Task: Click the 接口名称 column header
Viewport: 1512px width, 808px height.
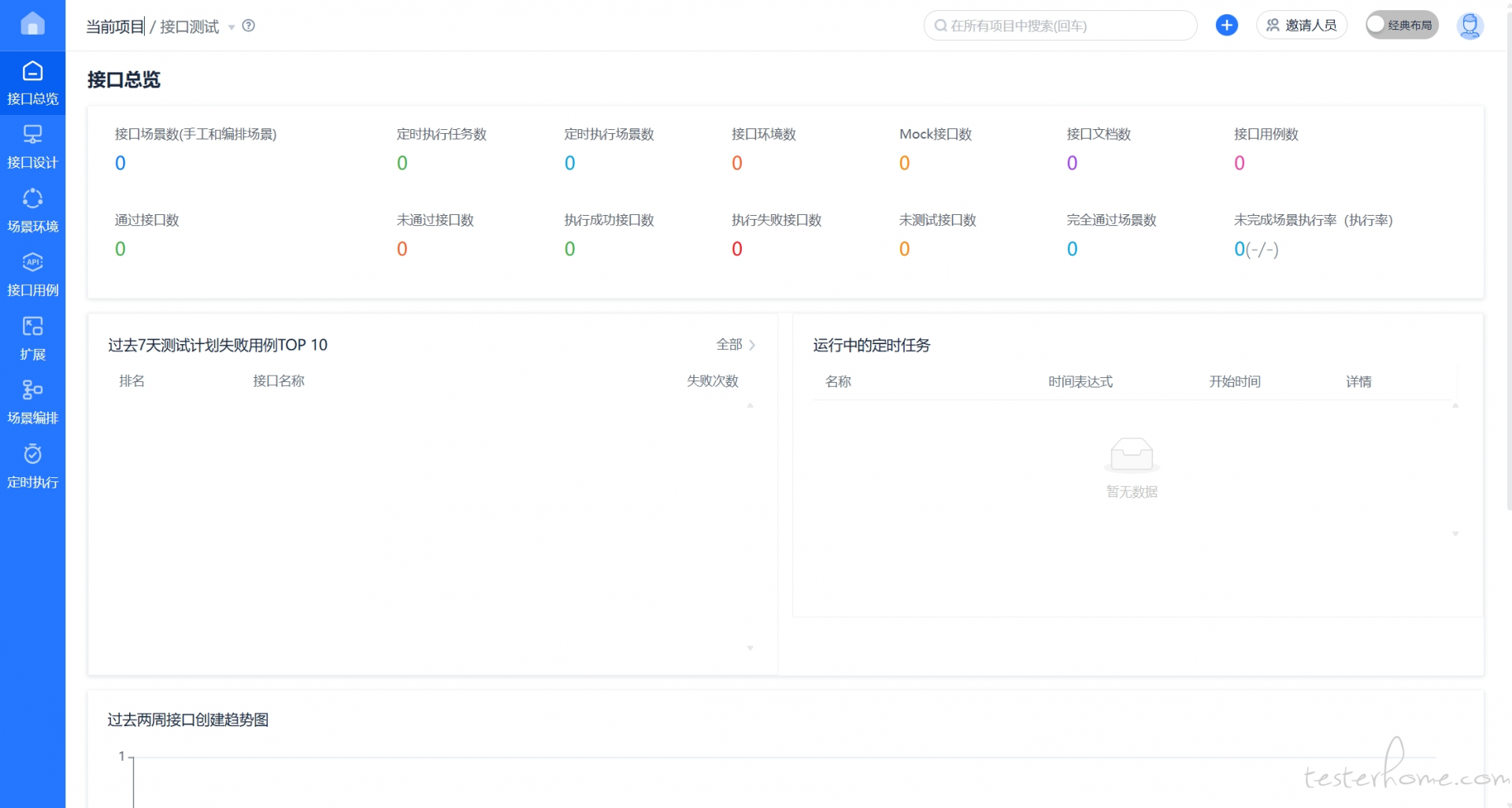Action: point(279,381)
